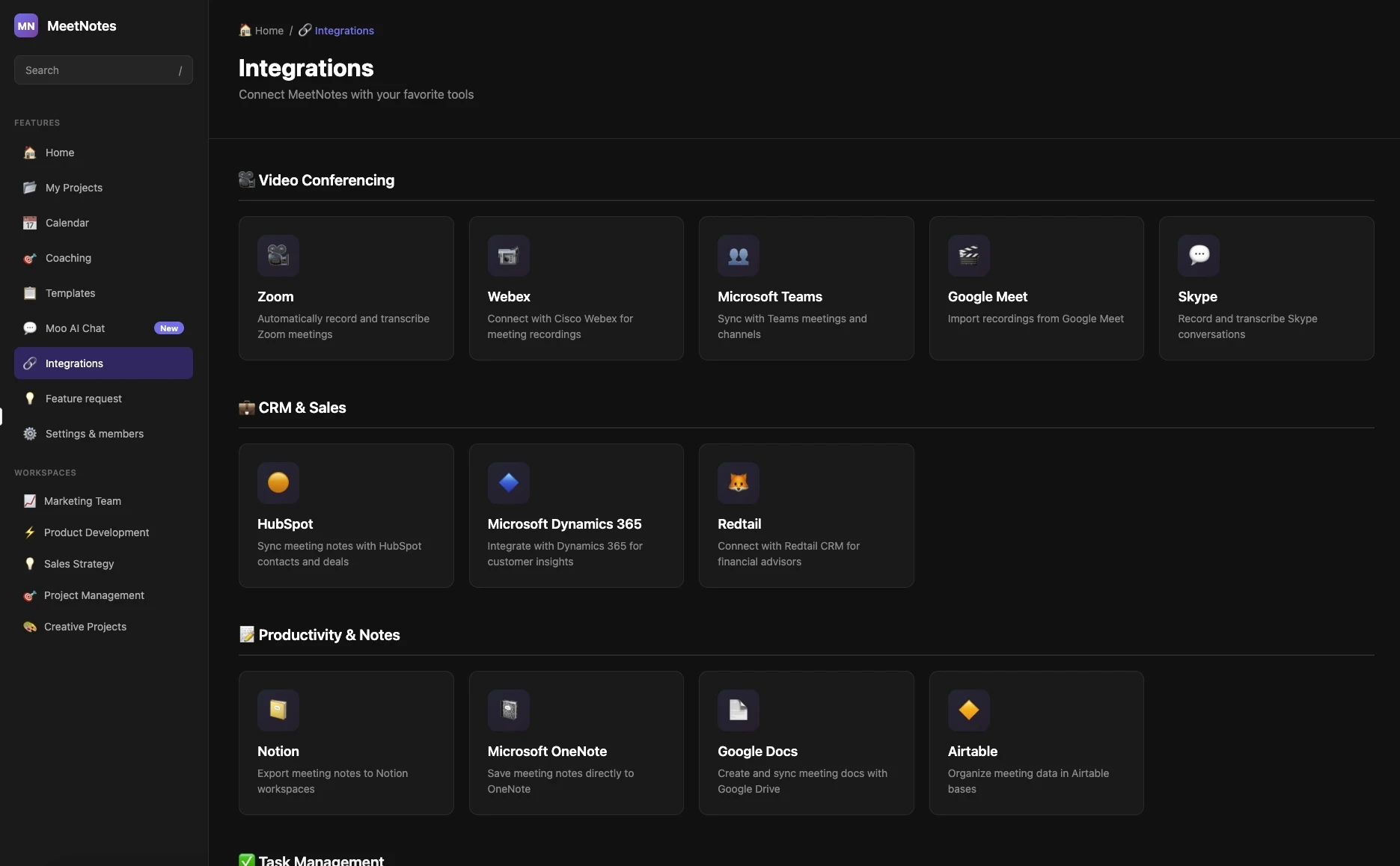The width and height of the screenshot is (1400, 866).
Task: Click the Skype speech bubble icon
Action: point(1199,256)
